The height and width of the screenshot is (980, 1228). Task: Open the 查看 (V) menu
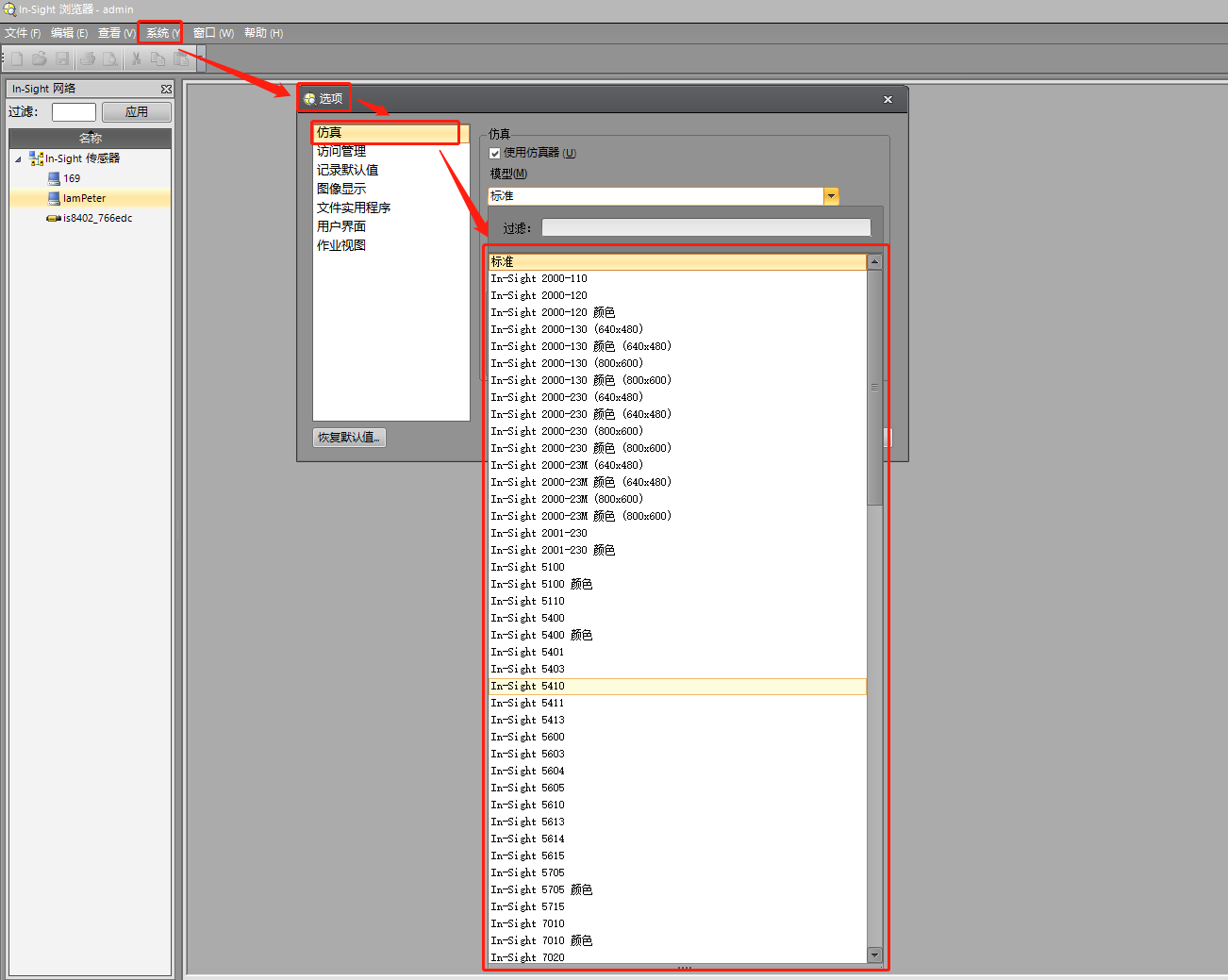point(117,33)
